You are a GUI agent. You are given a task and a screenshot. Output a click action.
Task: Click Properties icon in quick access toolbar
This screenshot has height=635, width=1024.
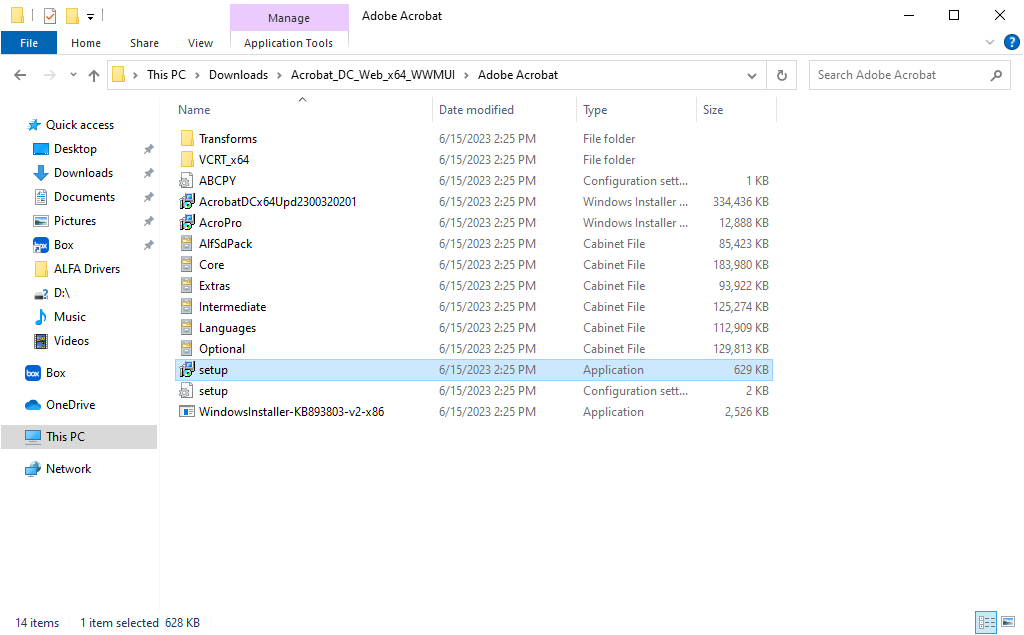point(50,16)
